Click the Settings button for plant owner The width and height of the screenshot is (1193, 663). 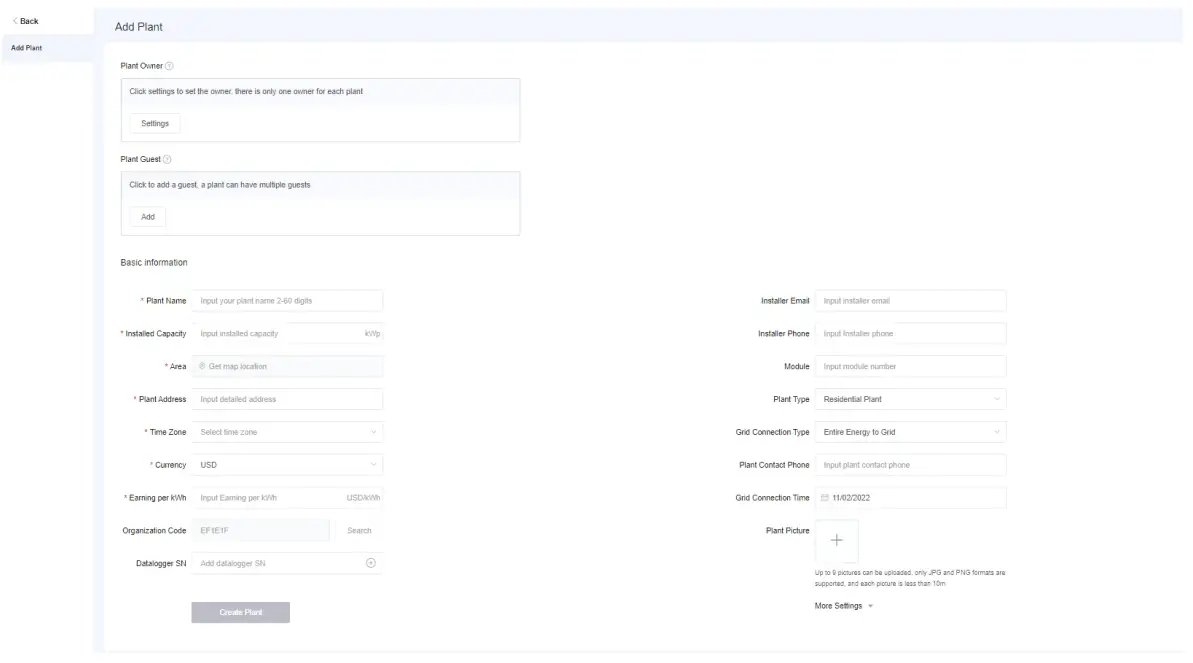pyautogui.click(x=155, y=124)
